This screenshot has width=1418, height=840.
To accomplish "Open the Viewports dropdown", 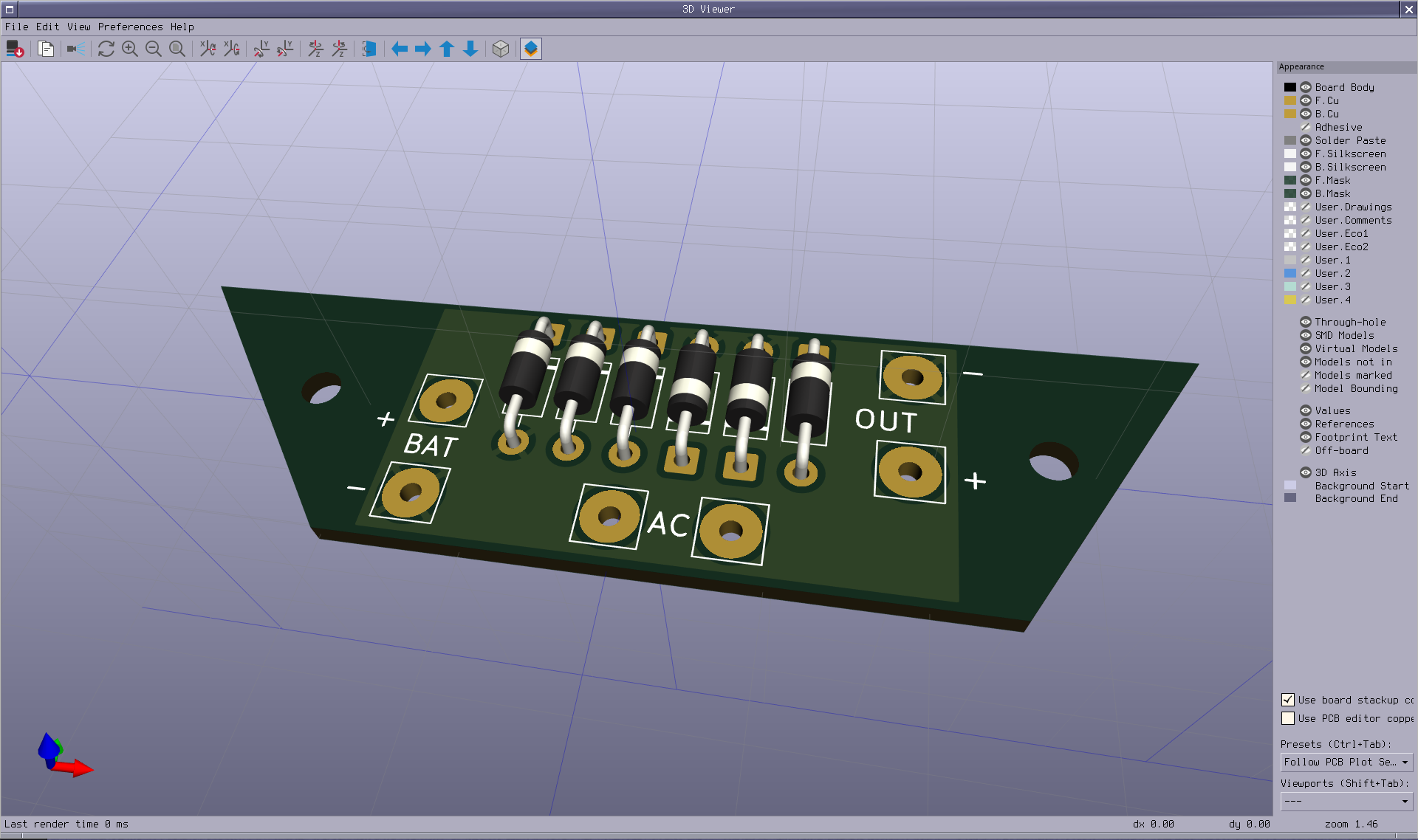I will pyautogui.click(x=1346, y=801).
